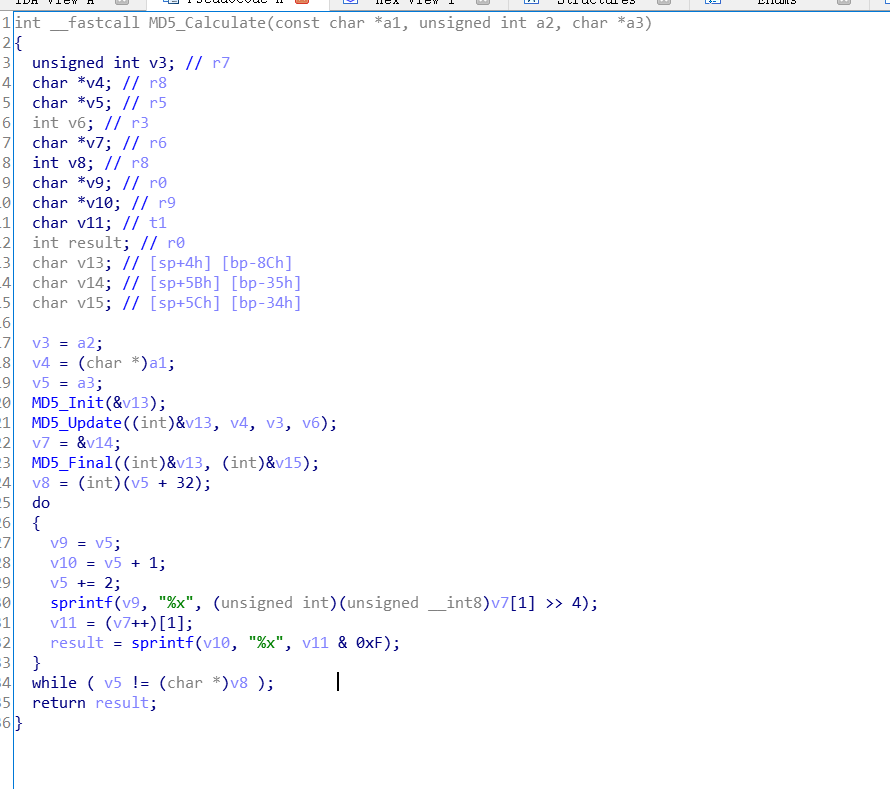890x789 pixels.
Task: Select the '[sp+5Bh]' stack offset comment
Action: (185, 283)
